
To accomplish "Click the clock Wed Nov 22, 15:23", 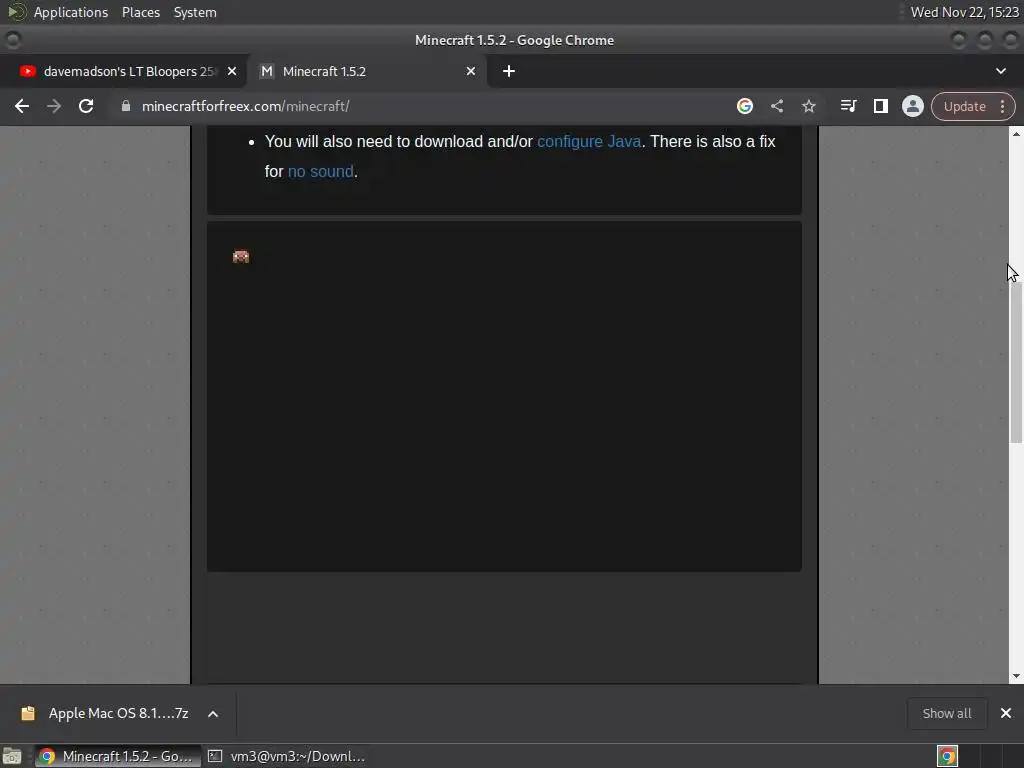I will (965, 12).
